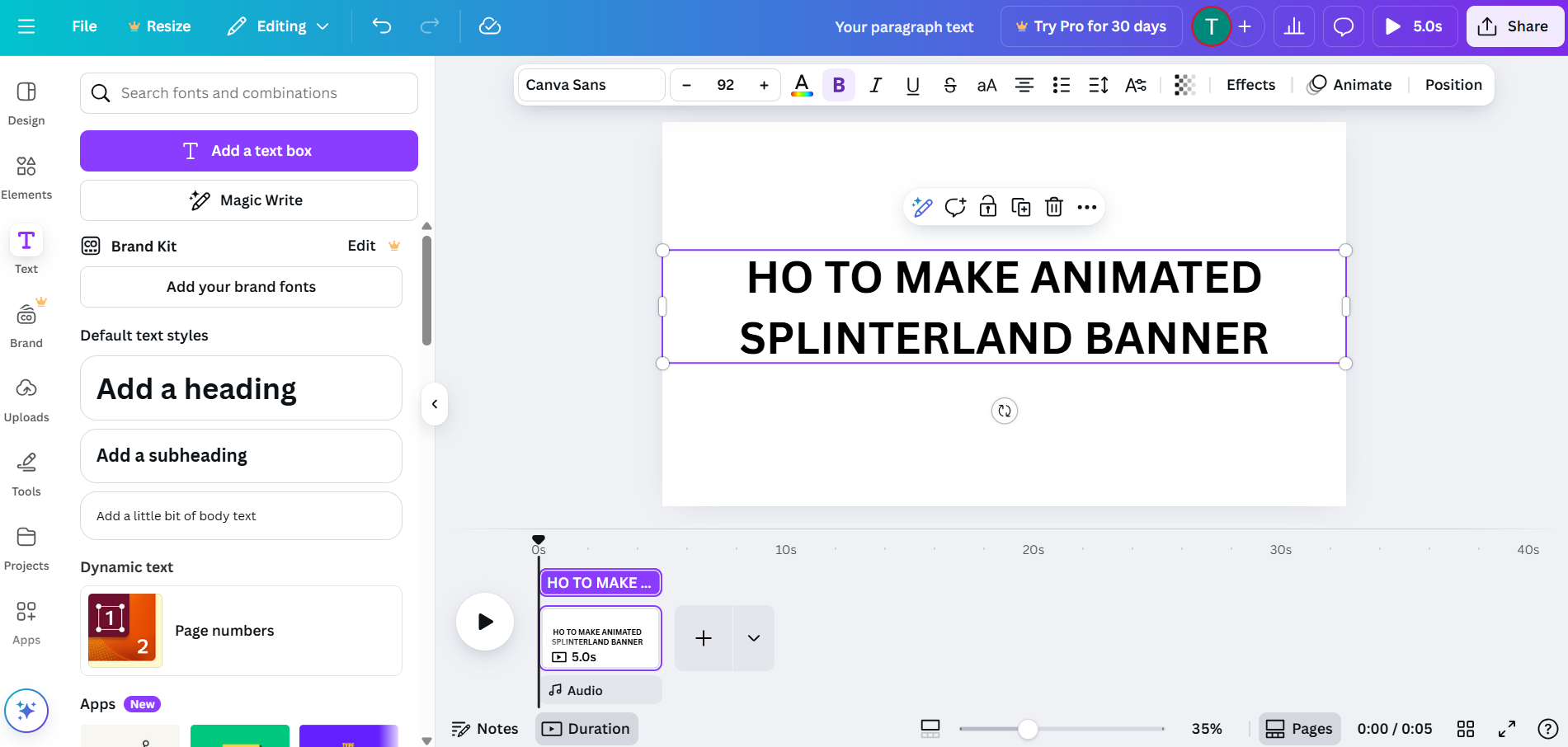Open the Animate panel

(x=1350, y=85)
